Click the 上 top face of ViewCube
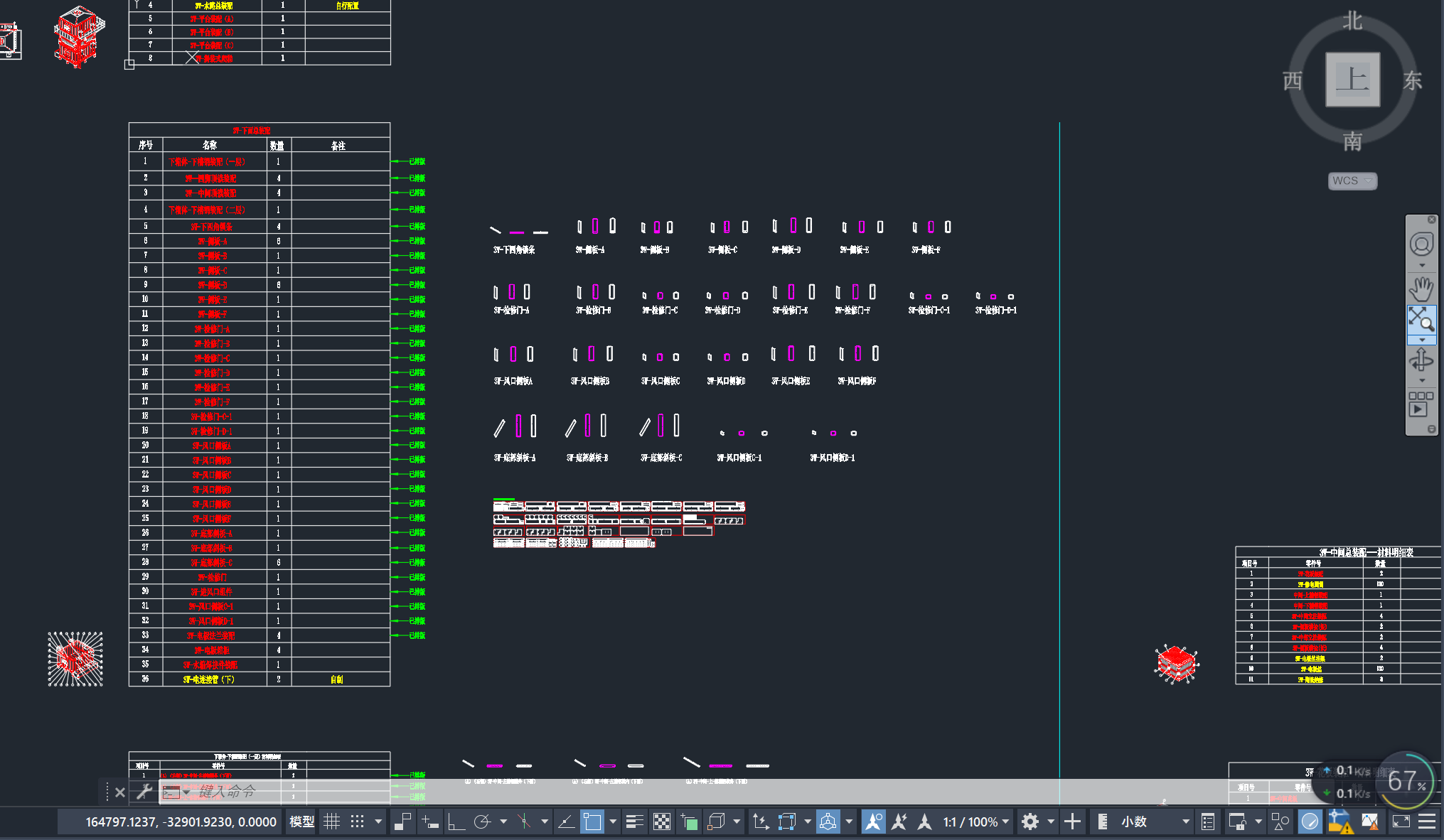This screenshot has height=840, width=1444. tap(1352, 80)
